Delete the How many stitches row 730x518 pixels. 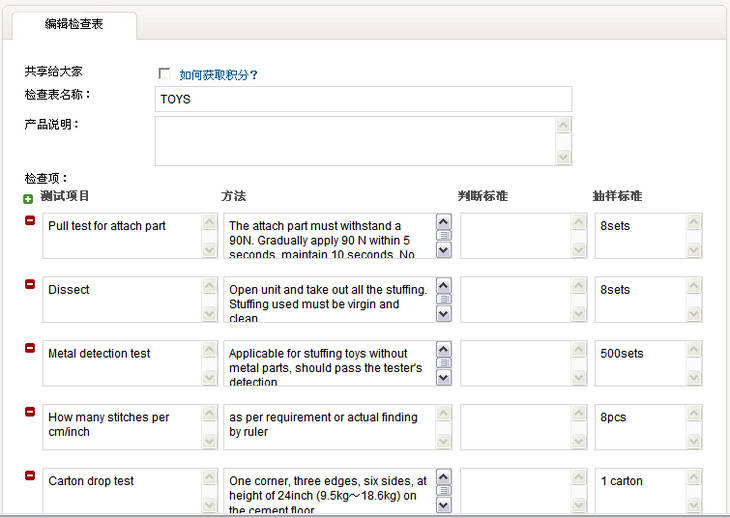(x=30, y=412)
